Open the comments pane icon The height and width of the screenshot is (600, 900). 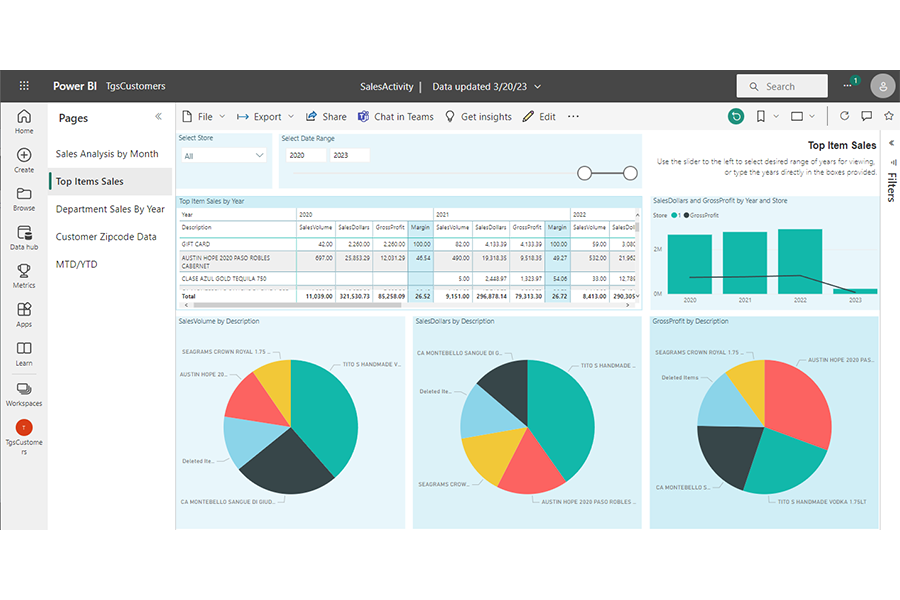pyautogui.click(x=867, y=117)
